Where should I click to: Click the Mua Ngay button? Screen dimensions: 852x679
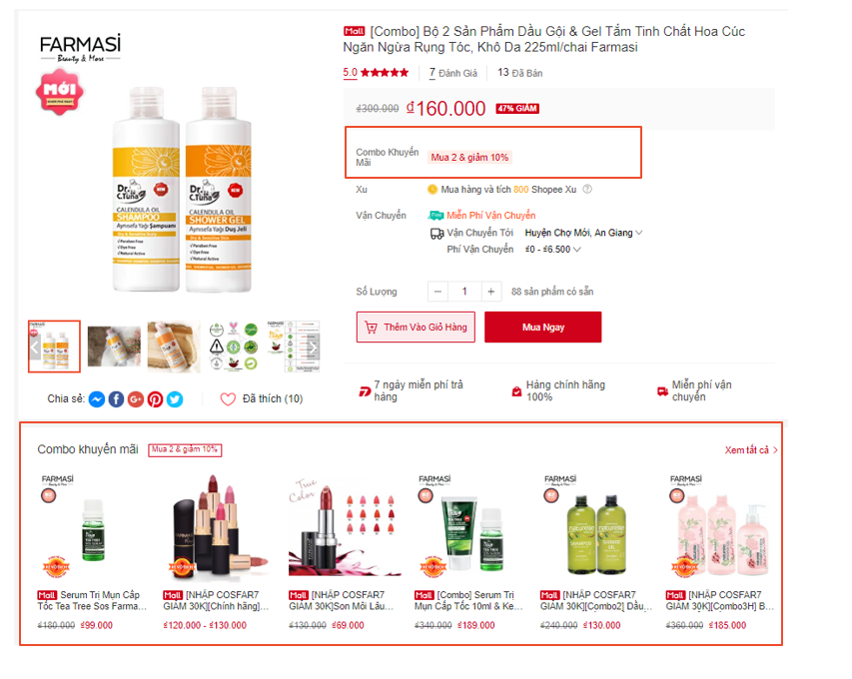[x=543, y=327]
